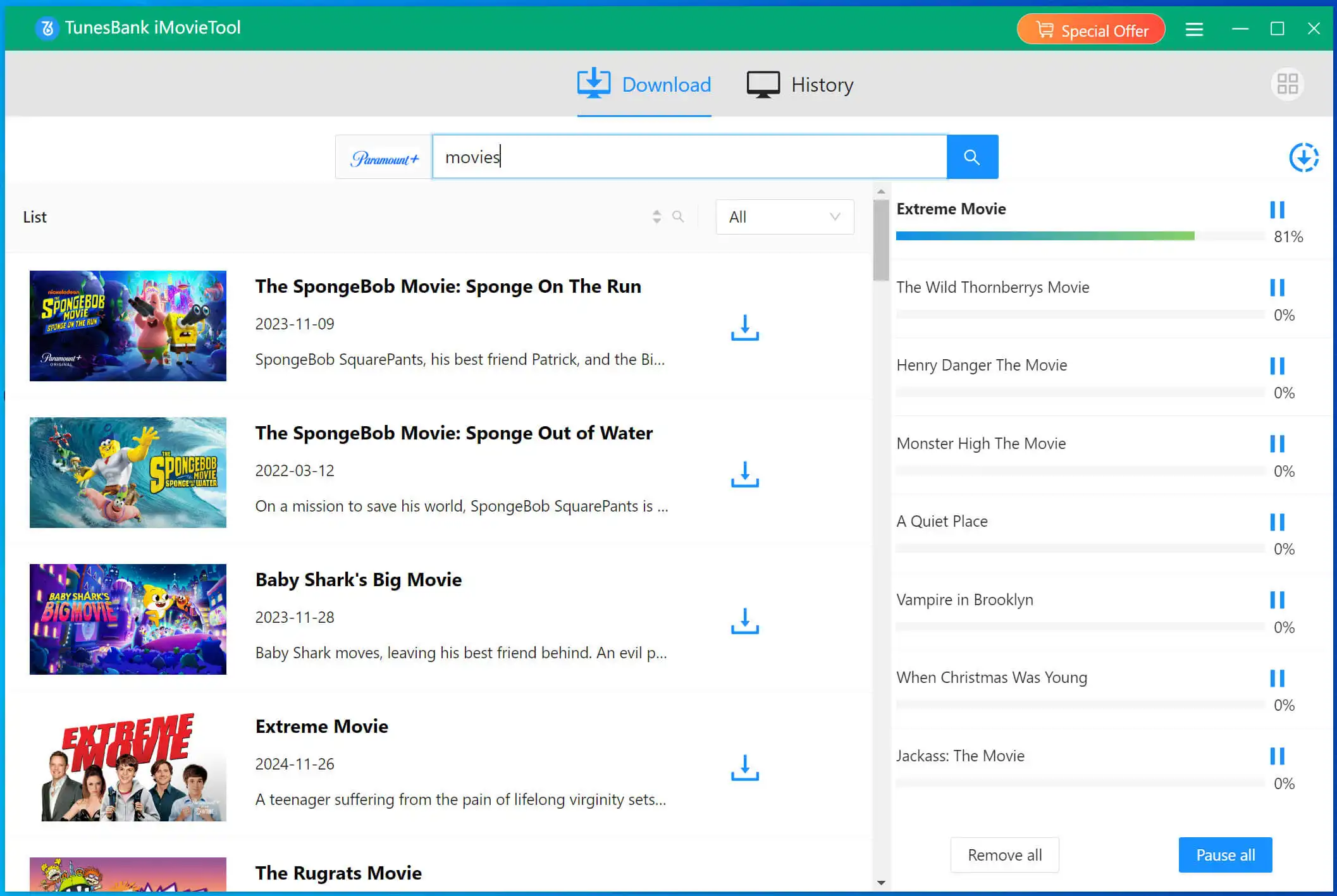Click queue entry 'A Quiet Place'
Screen dimensions: 1337x896
pyautogui.click(x=942, y=521)
